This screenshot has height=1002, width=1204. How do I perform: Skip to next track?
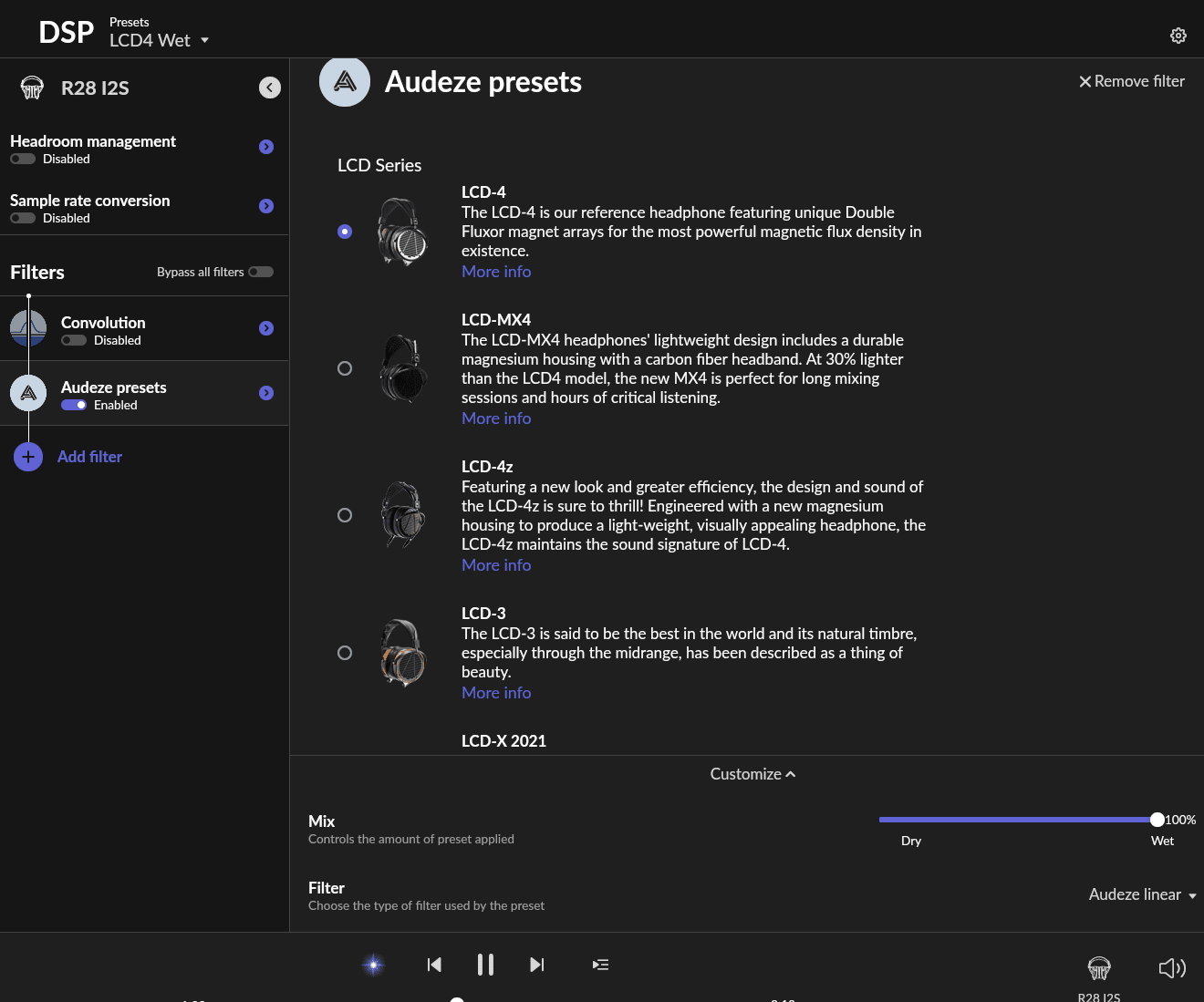537,965
